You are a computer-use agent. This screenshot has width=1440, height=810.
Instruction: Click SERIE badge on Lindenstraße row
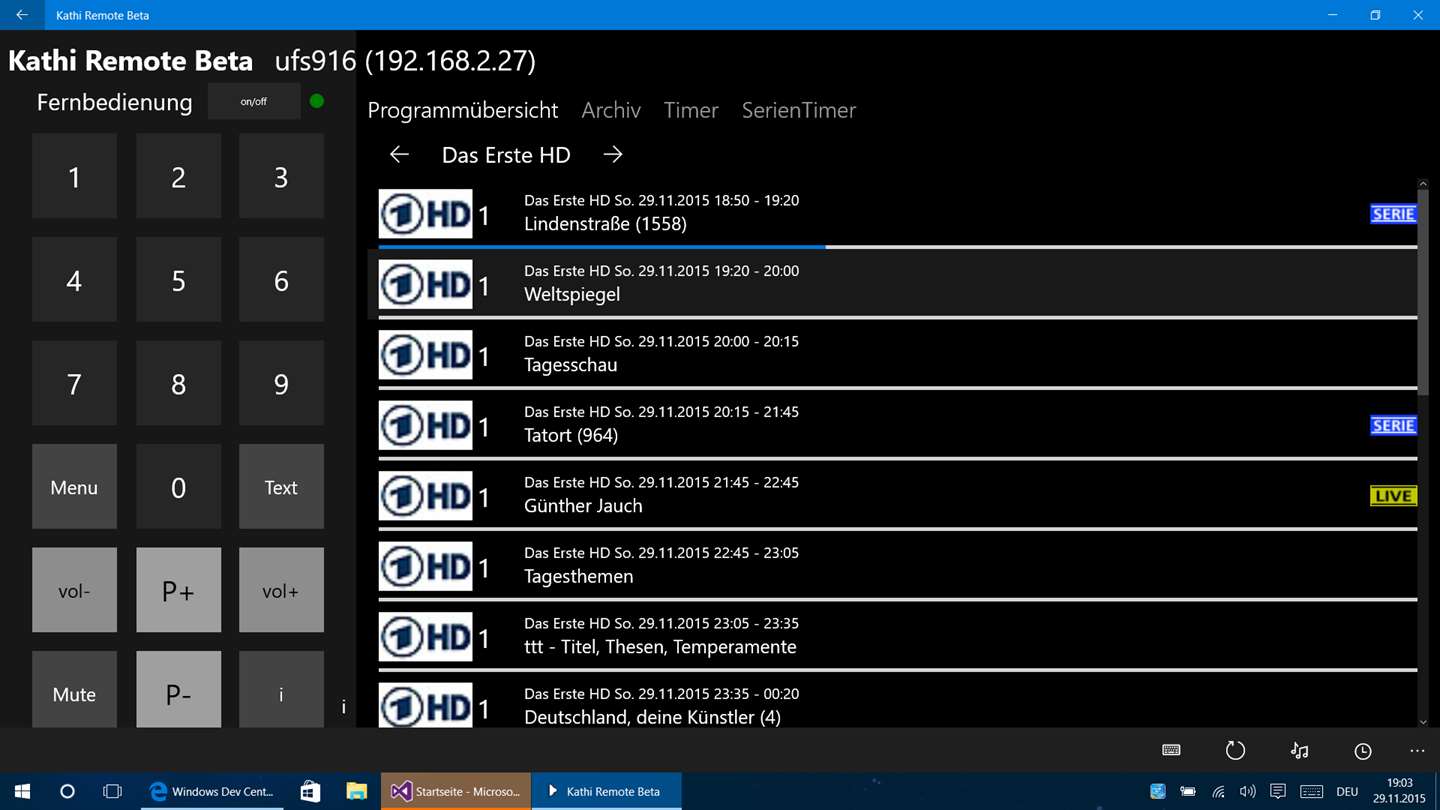[1393, 214]
